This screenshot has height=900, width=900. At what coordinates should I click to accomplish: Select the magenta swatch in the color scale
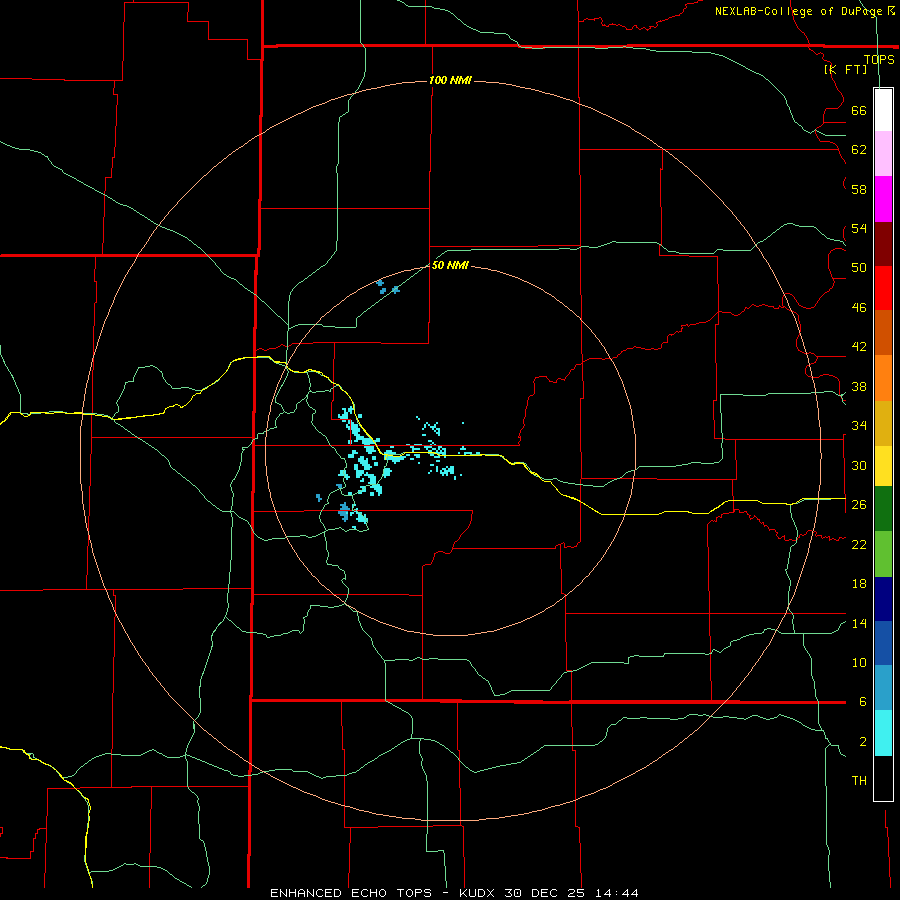click(883, 199)
